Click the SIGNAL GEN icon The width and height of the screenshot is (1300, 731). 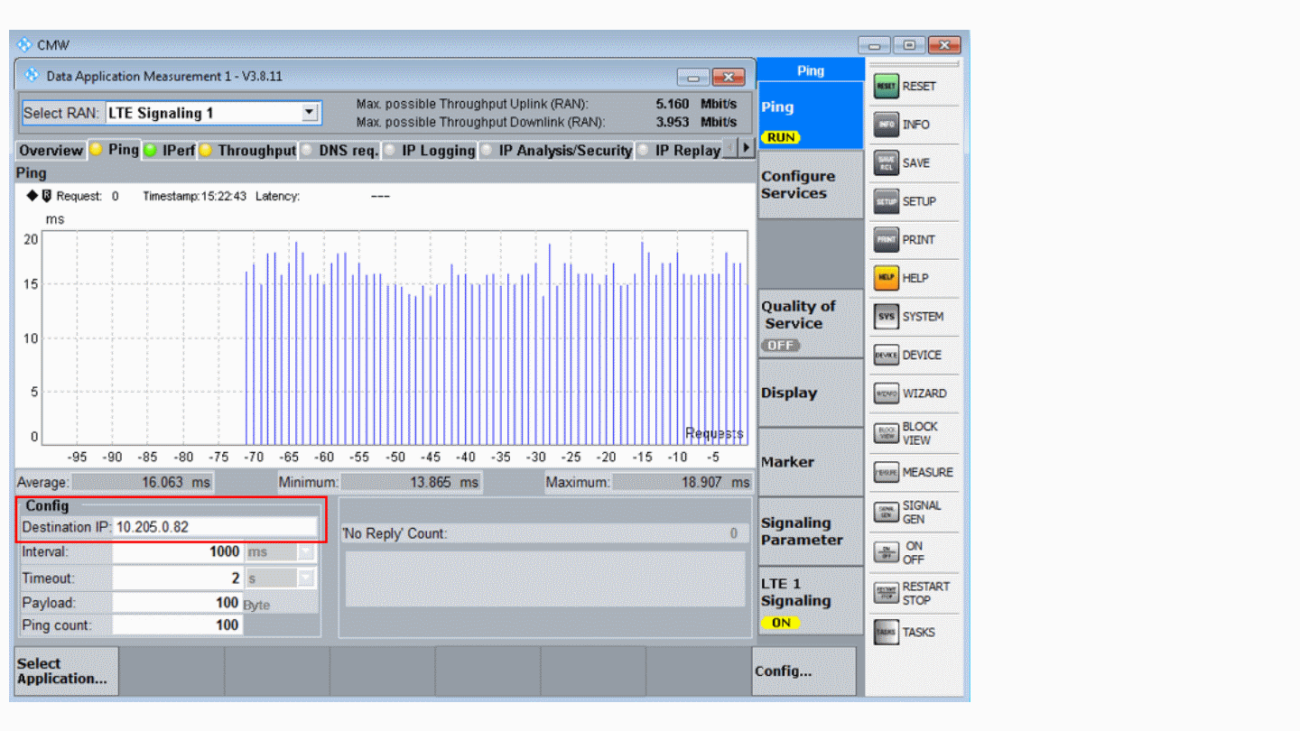click(x=886, y=511)
